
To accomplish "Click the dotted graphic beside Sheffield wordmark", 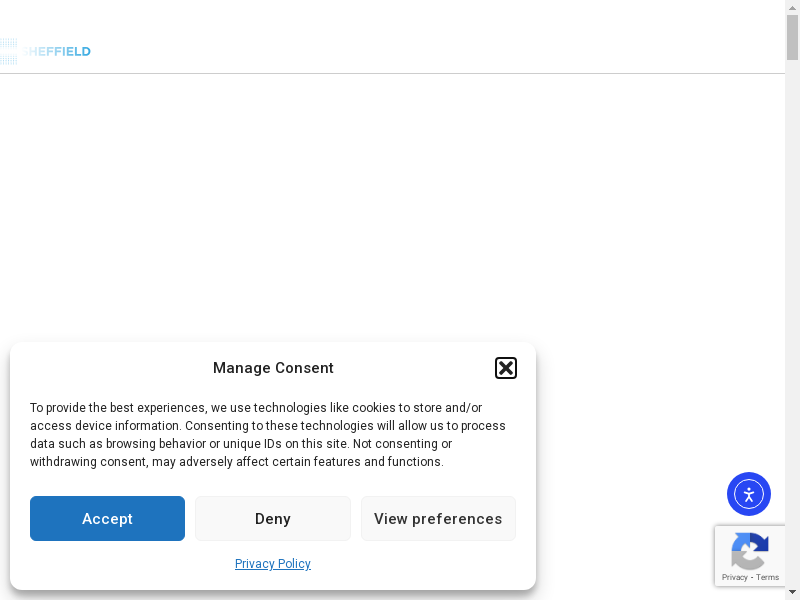I will [9, 51].
